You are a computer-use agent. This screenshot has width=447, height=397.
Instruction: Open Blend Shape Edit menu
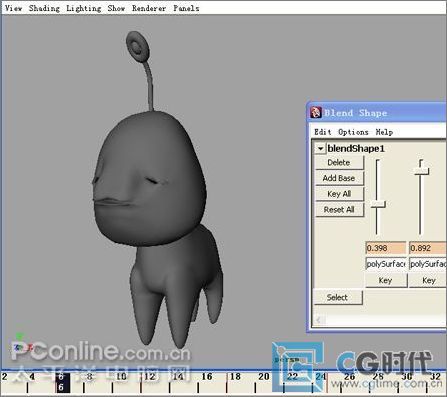click(x=323, y=132)
